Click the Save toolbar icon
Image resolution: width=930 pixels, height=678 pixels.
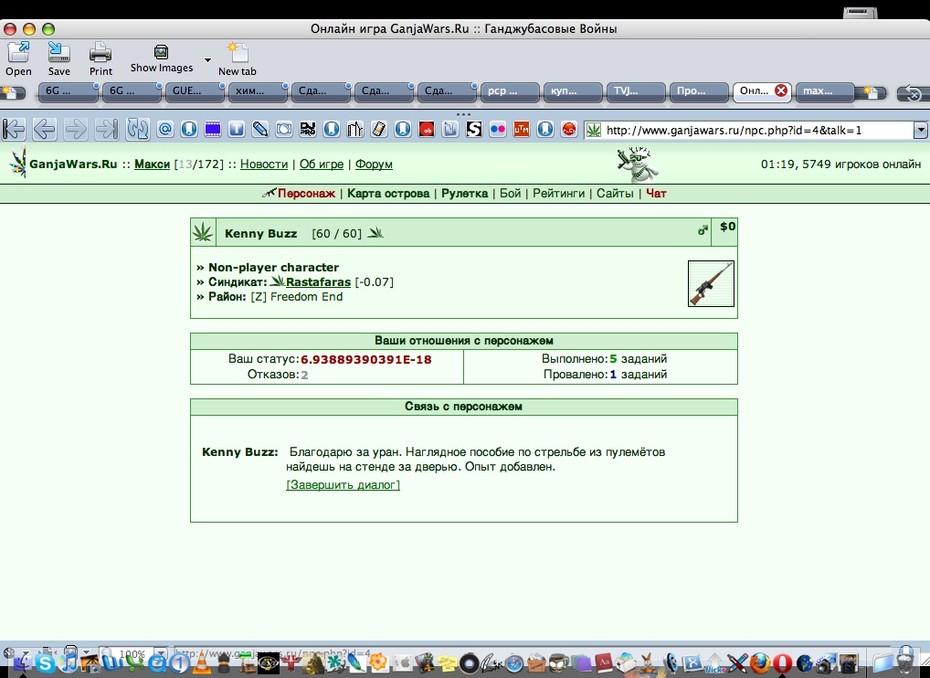(59, 59)
